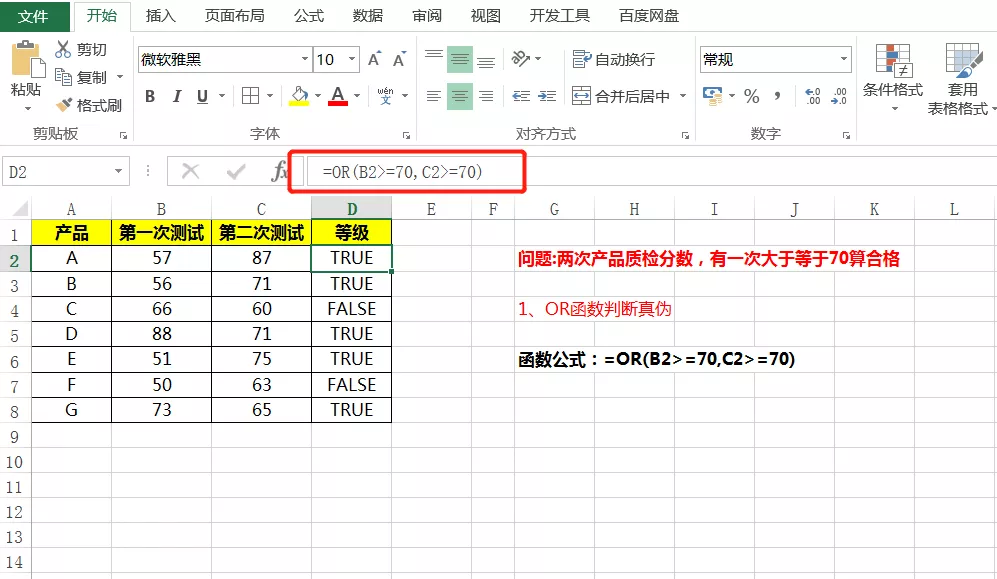Click the Paste icon
This screenshot has height=579, width=997.
click(27, 60)
